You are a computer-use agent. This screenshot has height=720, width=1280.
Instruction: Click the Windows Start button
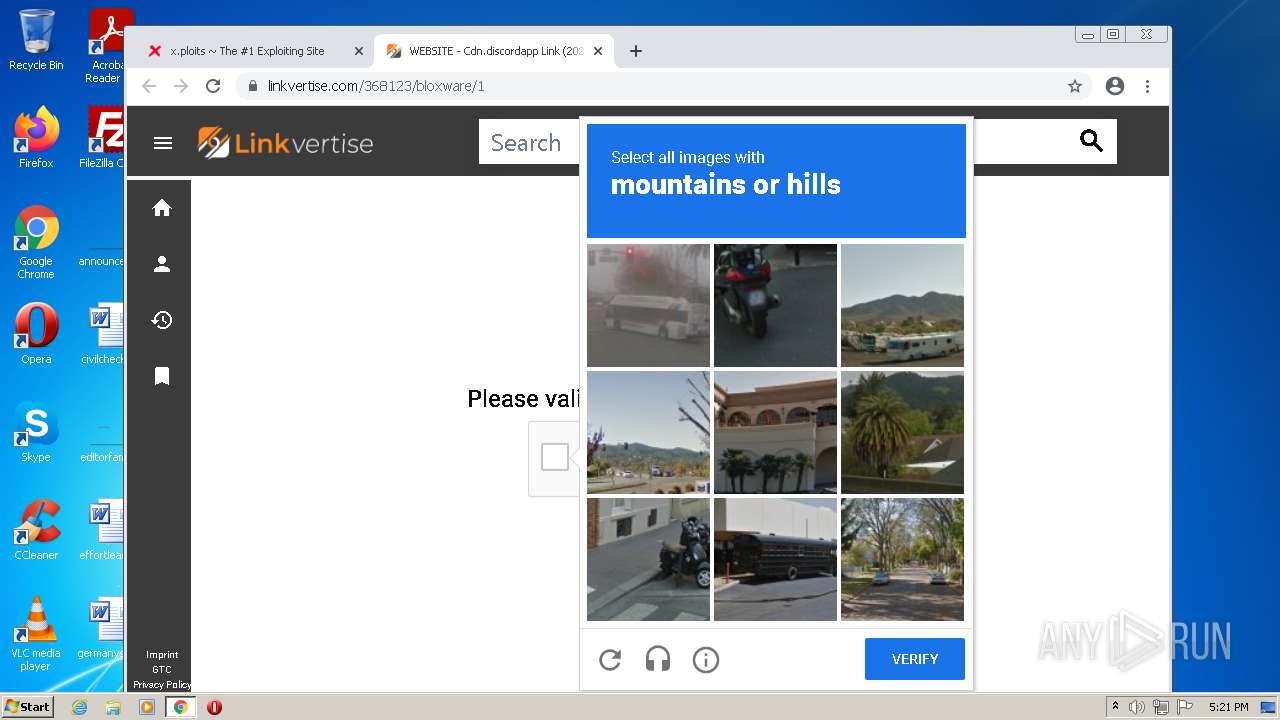pos(28,707)
